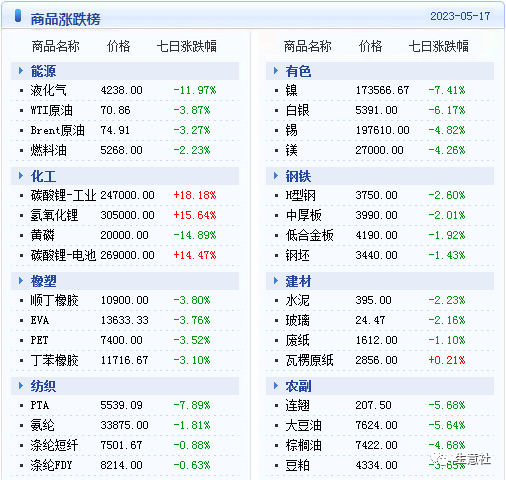Select the 瓦楞原纸 commodity name
The height and width of the screenshot is (480, 506).
(310, 360)
